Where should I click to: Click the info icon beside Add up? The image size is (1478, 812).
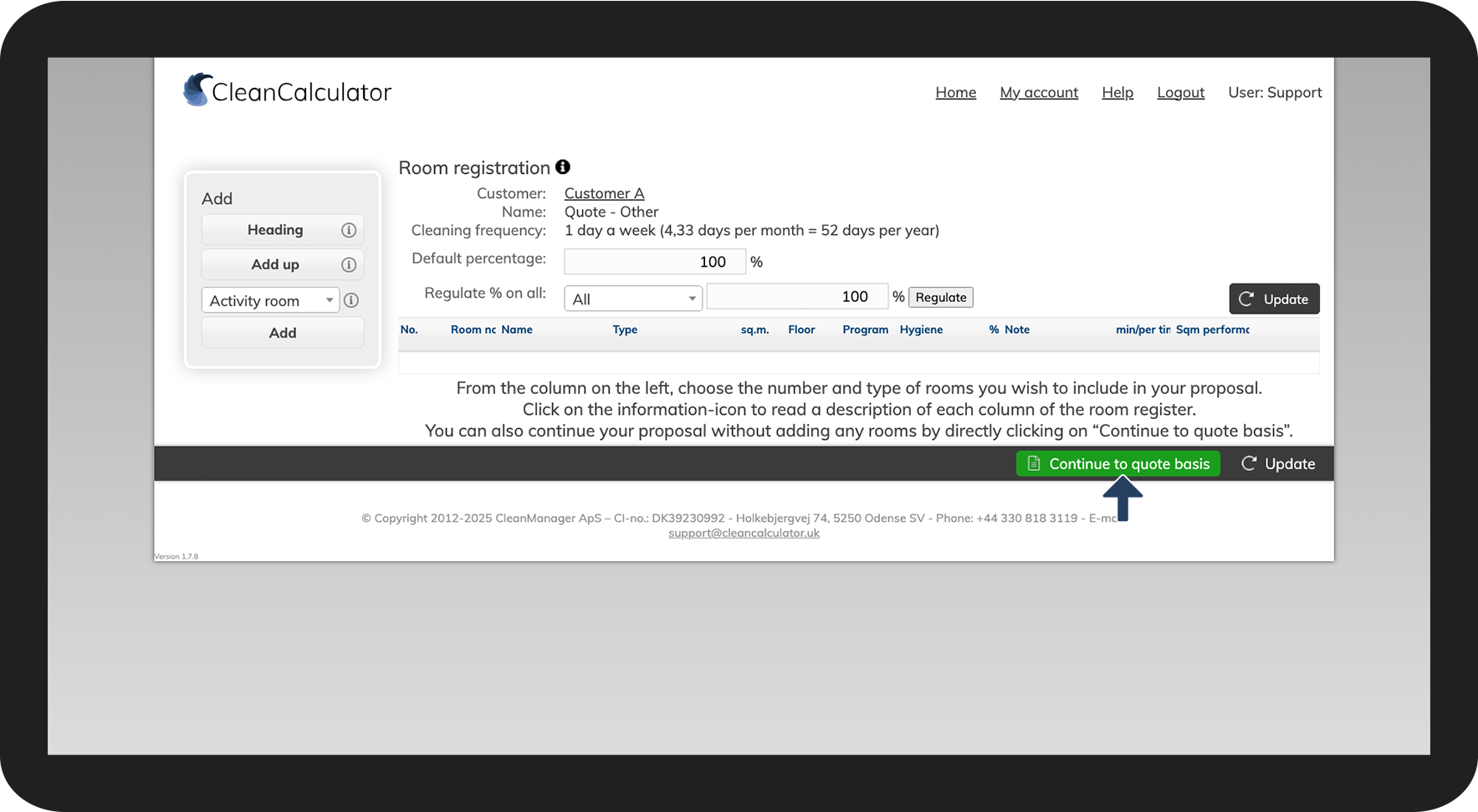click(349, 265)
